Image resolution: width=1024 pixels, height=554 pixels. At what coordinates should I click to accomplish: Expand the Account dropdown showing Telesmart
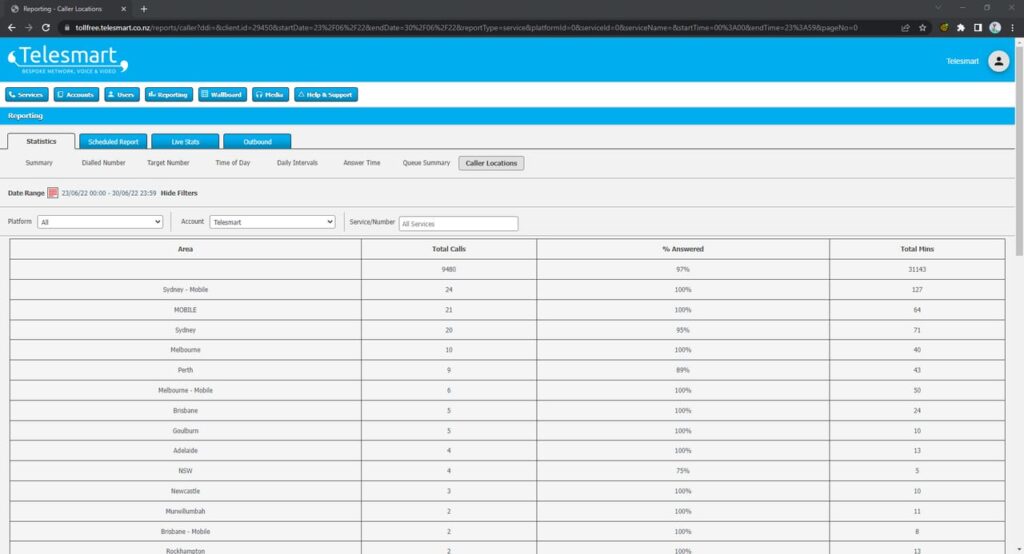tap(272, 222)
